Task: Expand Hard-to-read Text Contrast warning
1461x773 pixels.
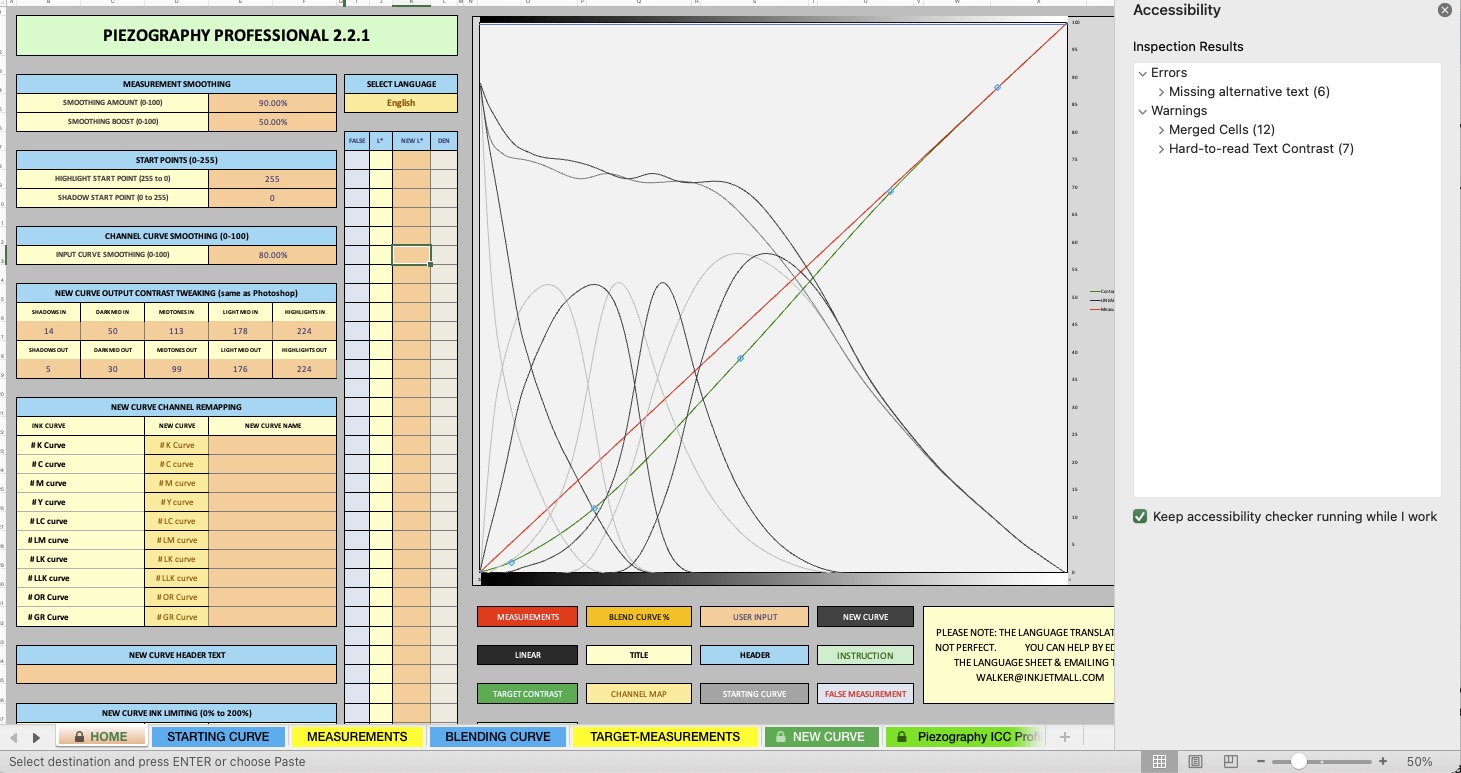Action: point(1161,149)
